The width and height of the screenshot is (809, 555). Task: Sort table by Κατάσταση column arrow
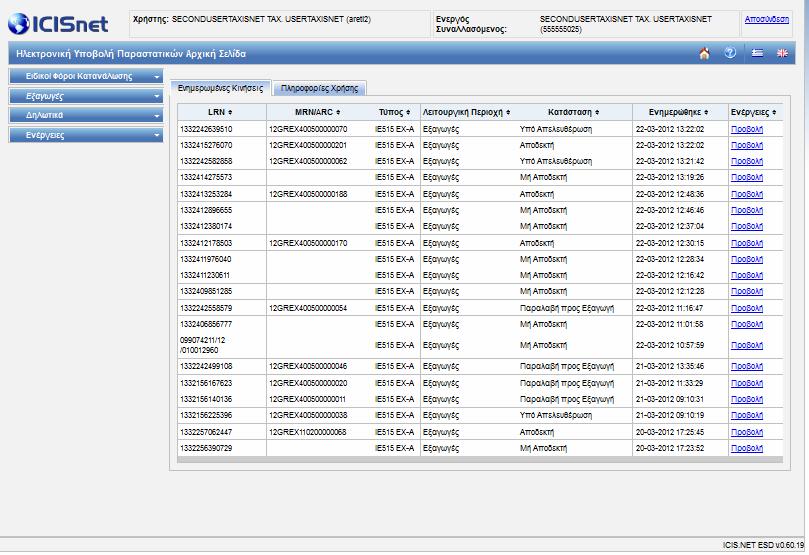(x=597, y=112)
